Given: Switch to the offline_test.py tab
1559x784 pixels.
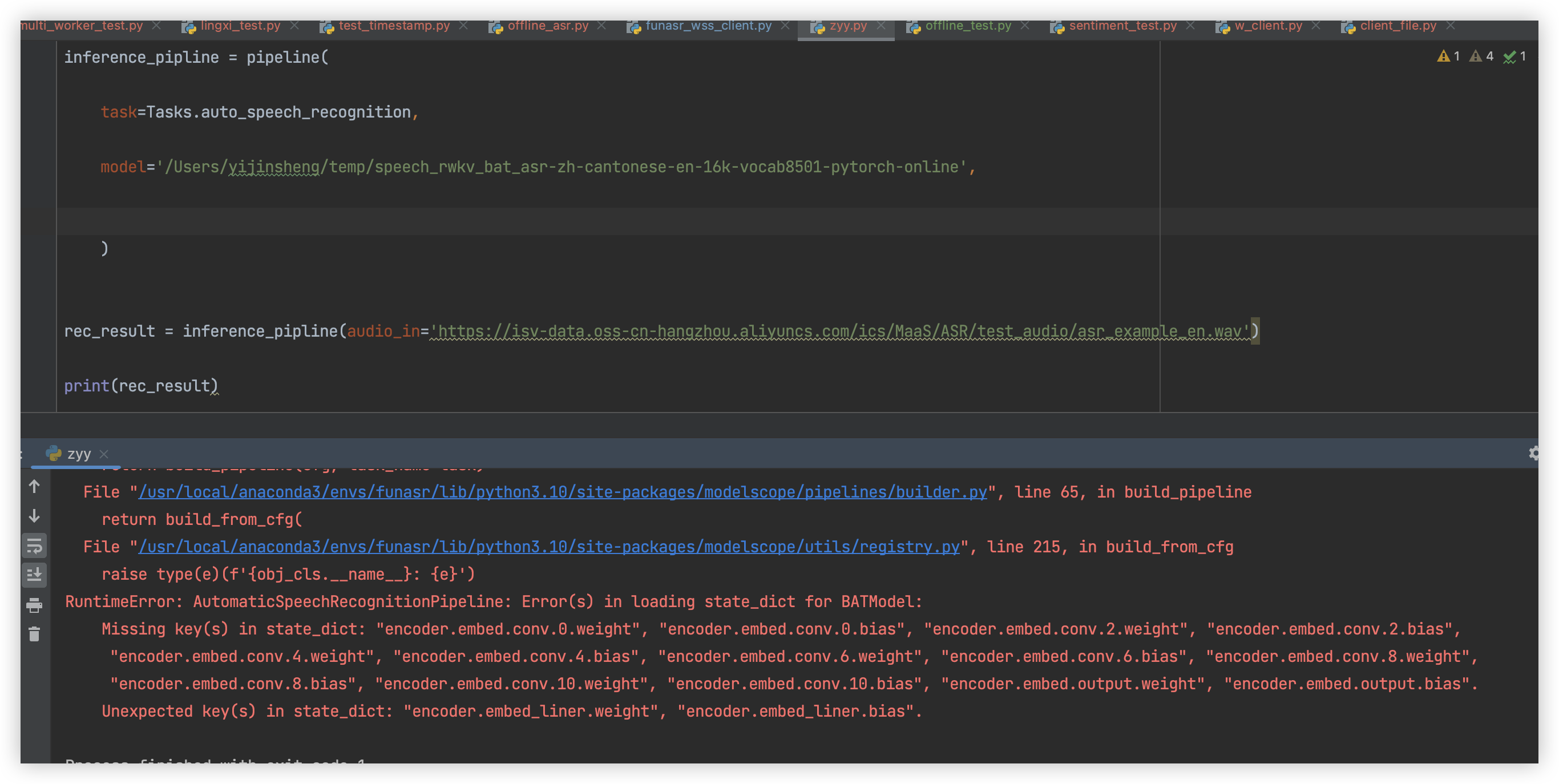Looking at the screenshot, I should (x=959, y=26).
